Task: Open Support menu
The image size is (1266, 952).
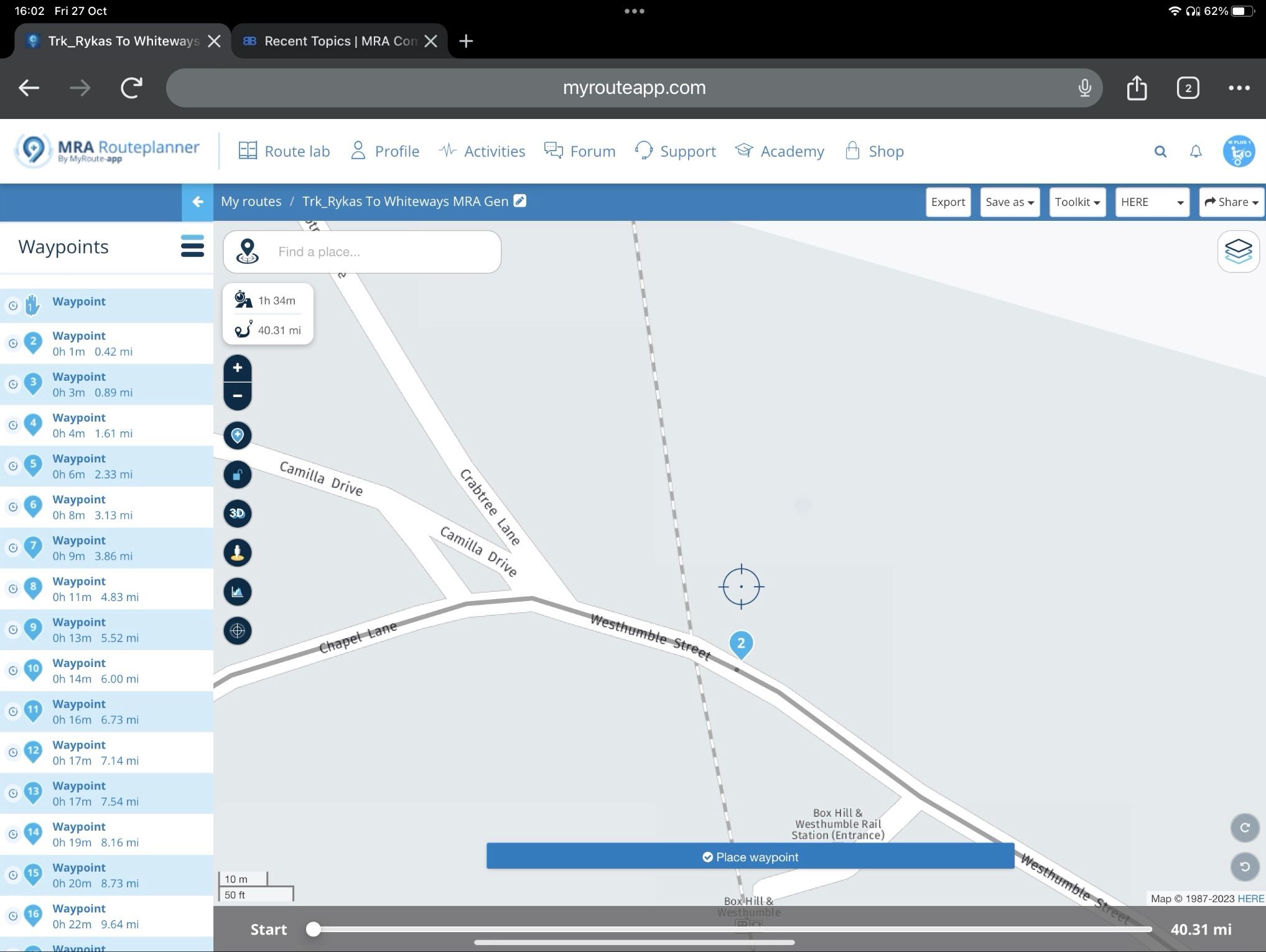Action: [675, 151]
